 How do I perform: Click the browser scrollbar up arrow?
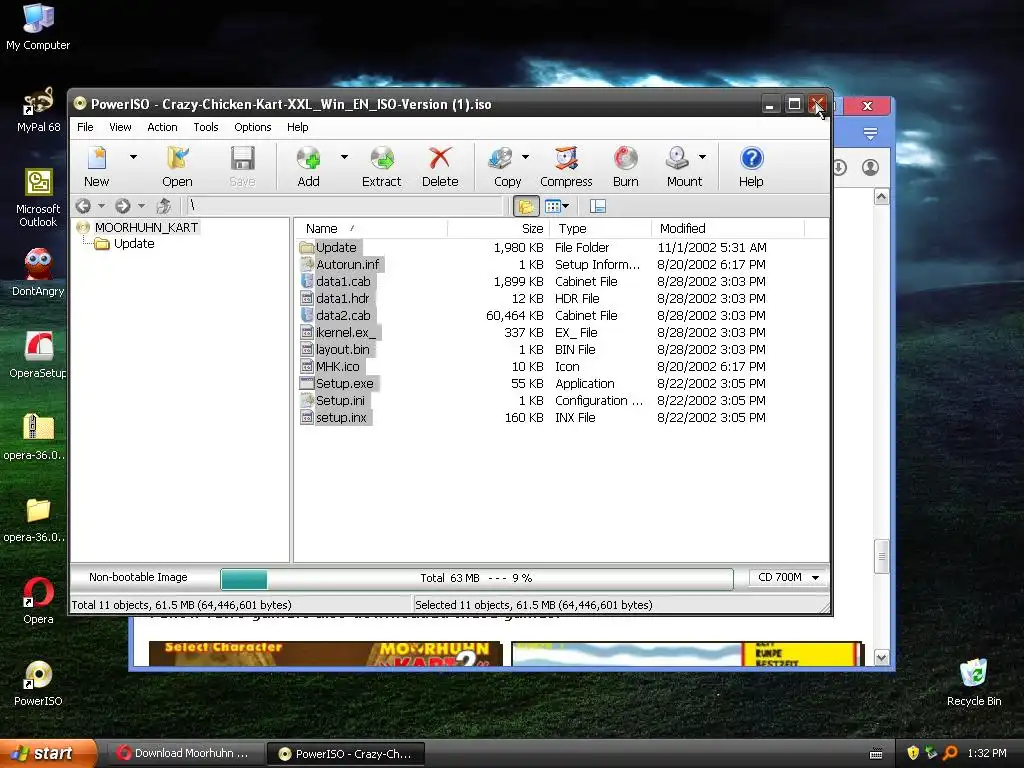(881, 197)
